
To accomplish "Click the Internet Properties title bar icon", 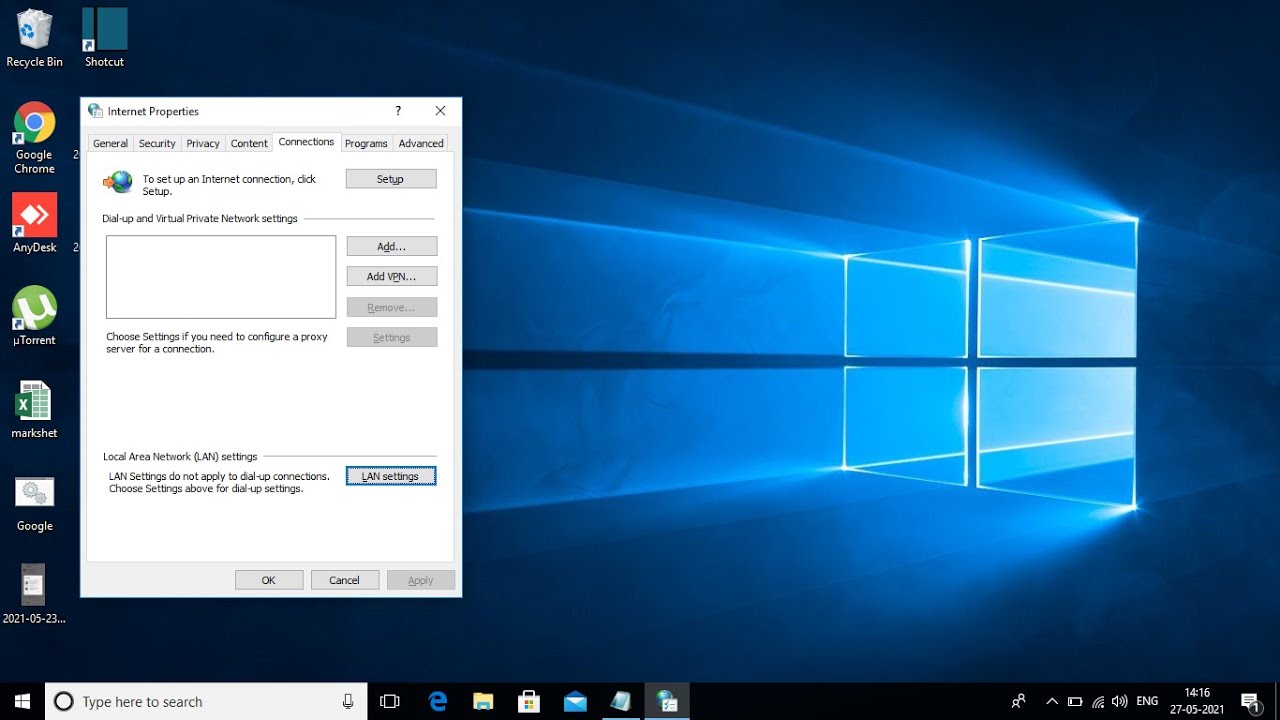I will (95, 111).
